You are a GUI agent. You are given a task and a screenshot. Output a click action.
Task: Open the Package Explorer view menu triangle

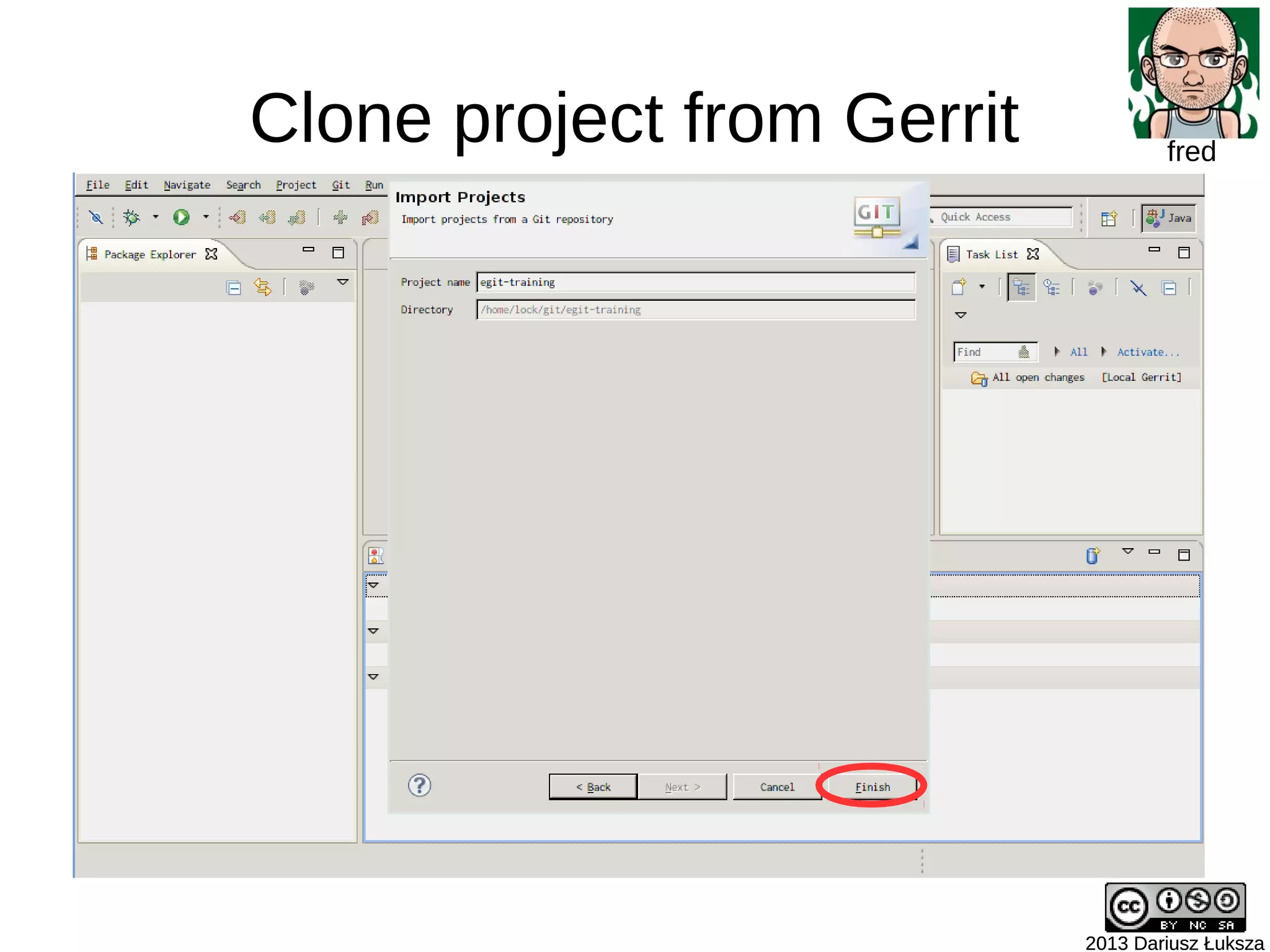(342, 282)
